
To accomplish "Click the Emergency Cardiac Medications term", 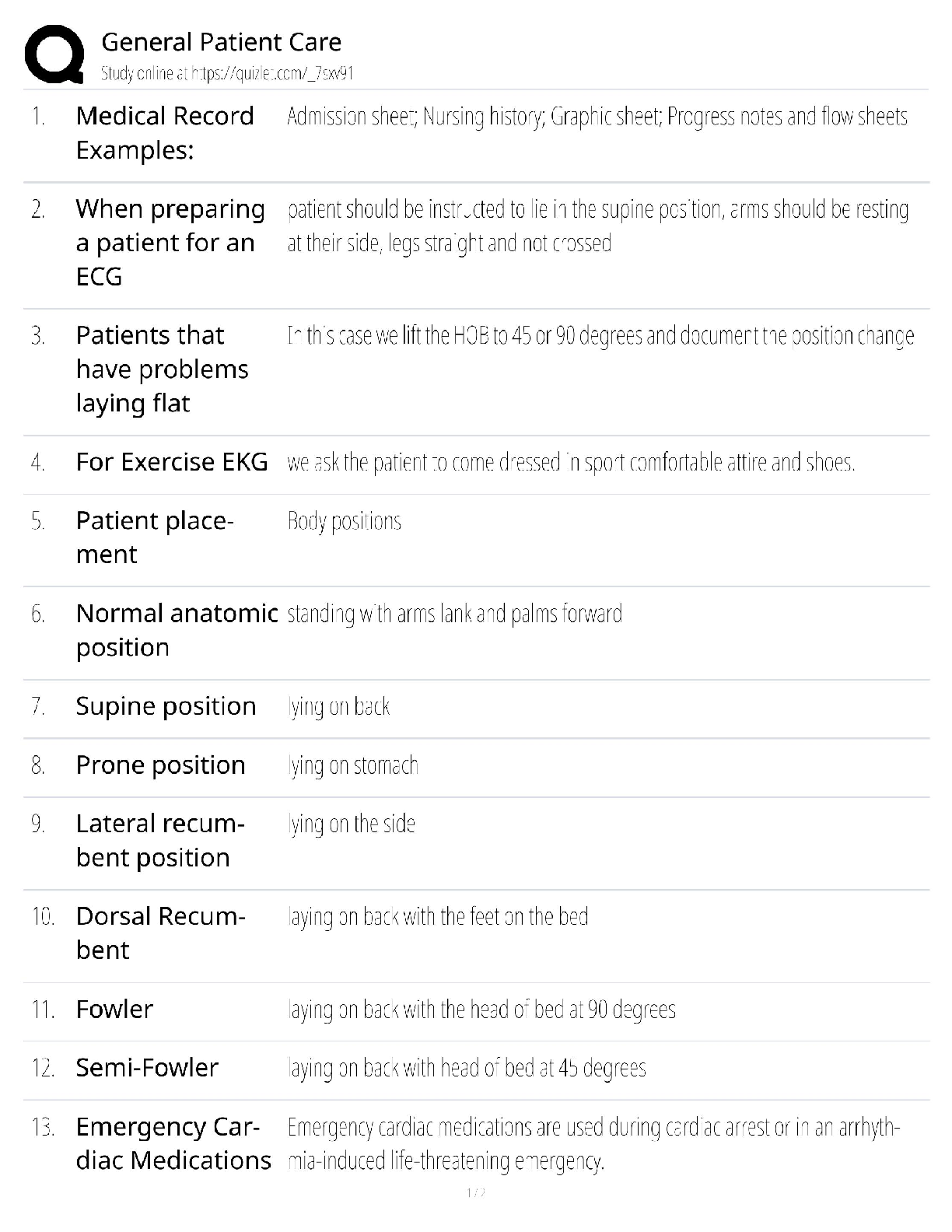I will pyautogui.click(x=173, y=1143).
